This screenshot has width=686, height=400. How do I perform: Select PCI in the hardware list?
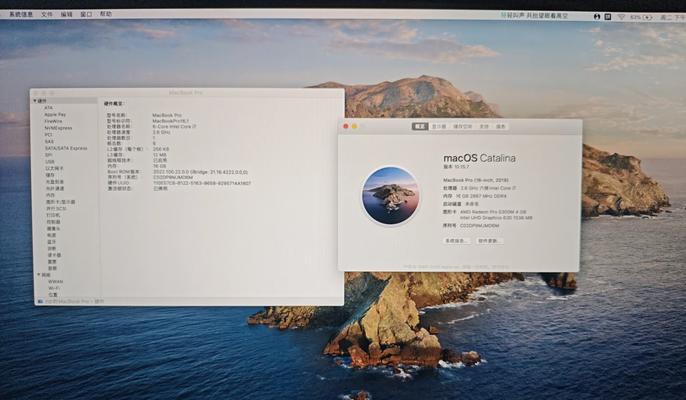point(48,135)
